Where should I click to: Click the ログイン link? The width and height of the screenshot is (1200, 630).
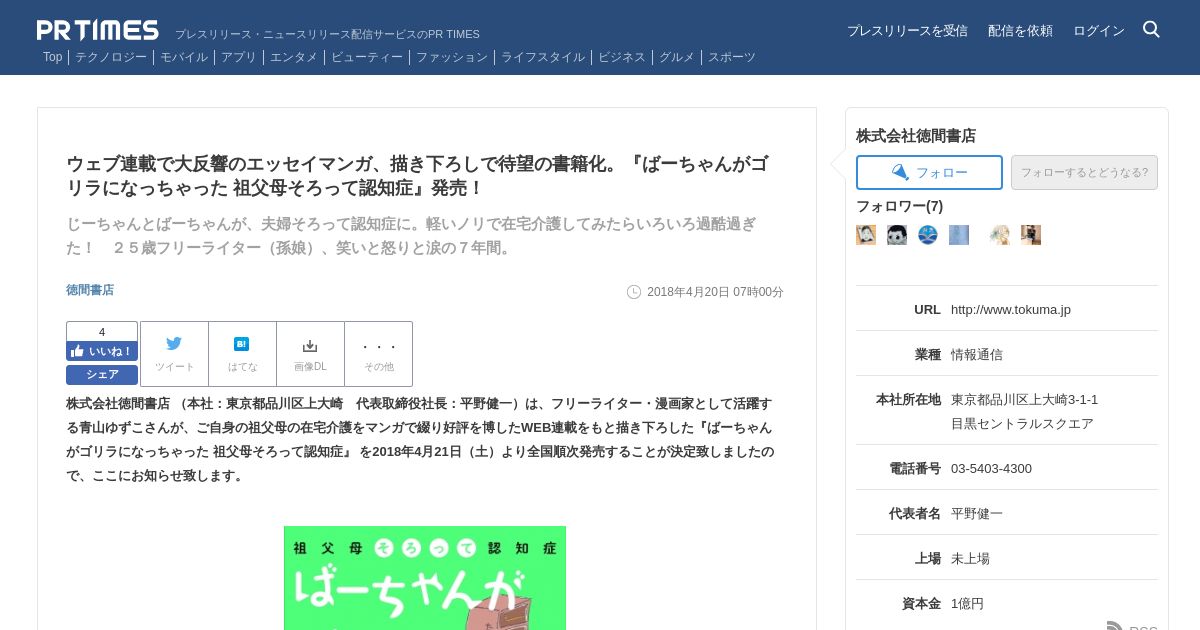1099,31
